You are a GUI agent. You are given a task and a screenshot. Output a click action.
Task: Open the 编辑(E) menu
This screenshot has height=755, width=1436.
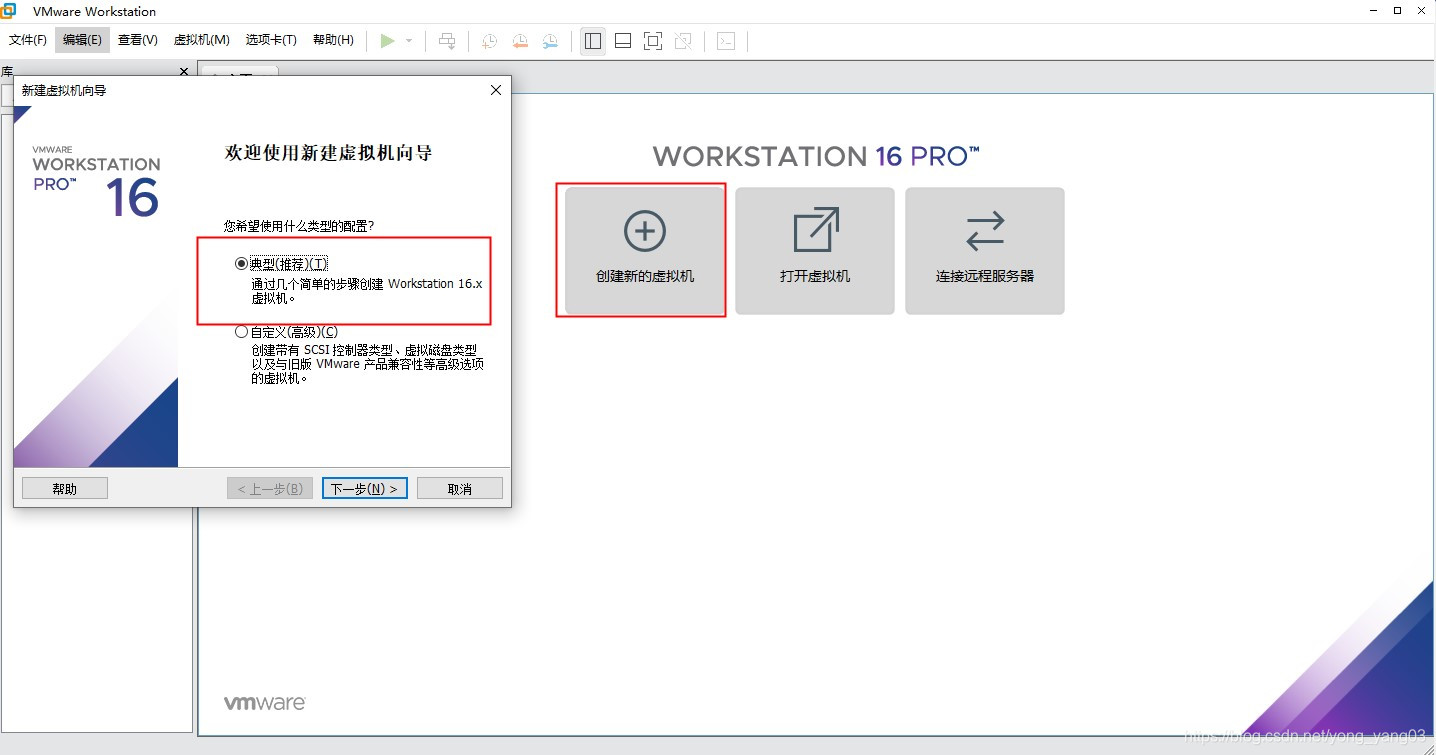[82, 40]
